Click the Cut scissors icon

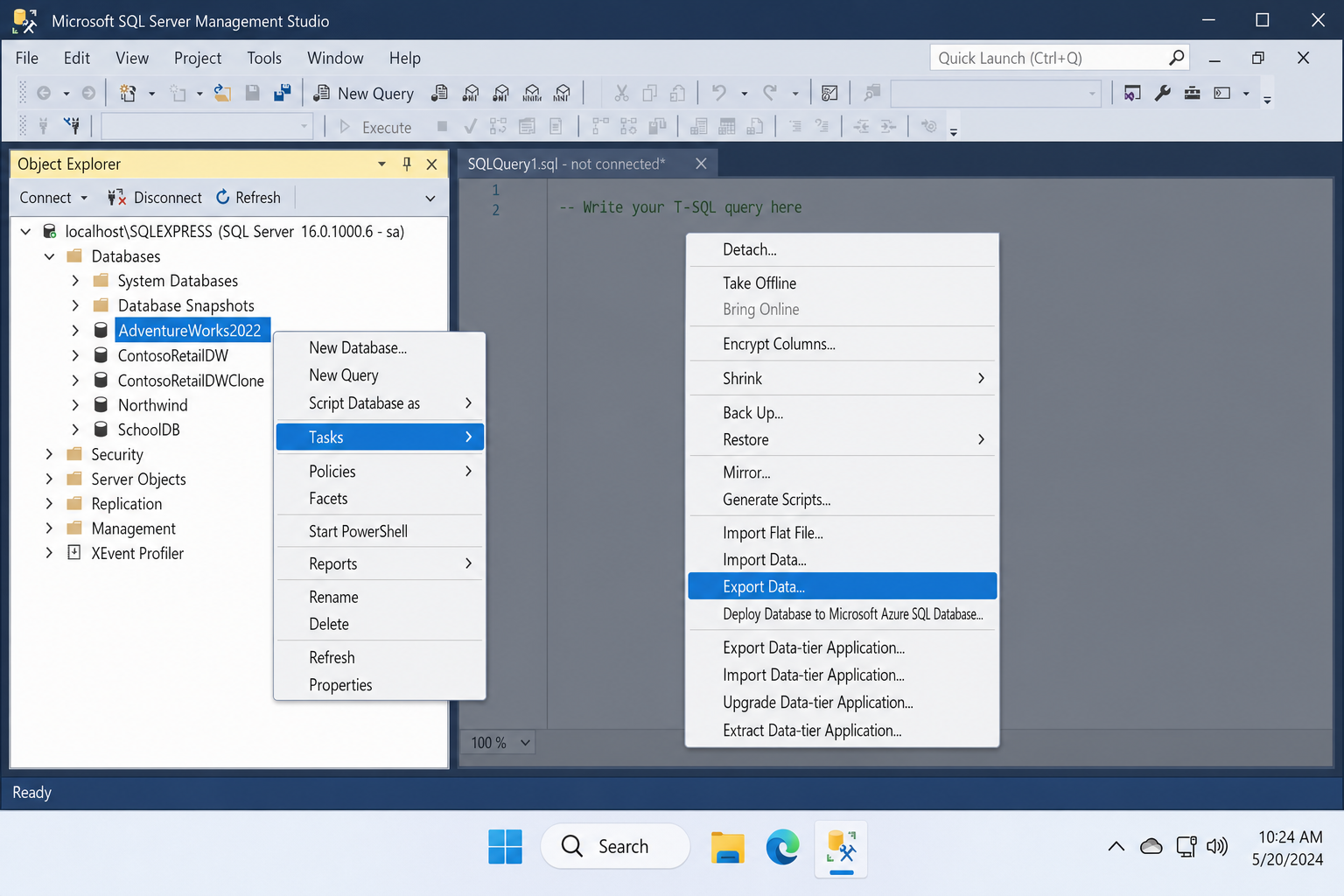pos(621,93)
